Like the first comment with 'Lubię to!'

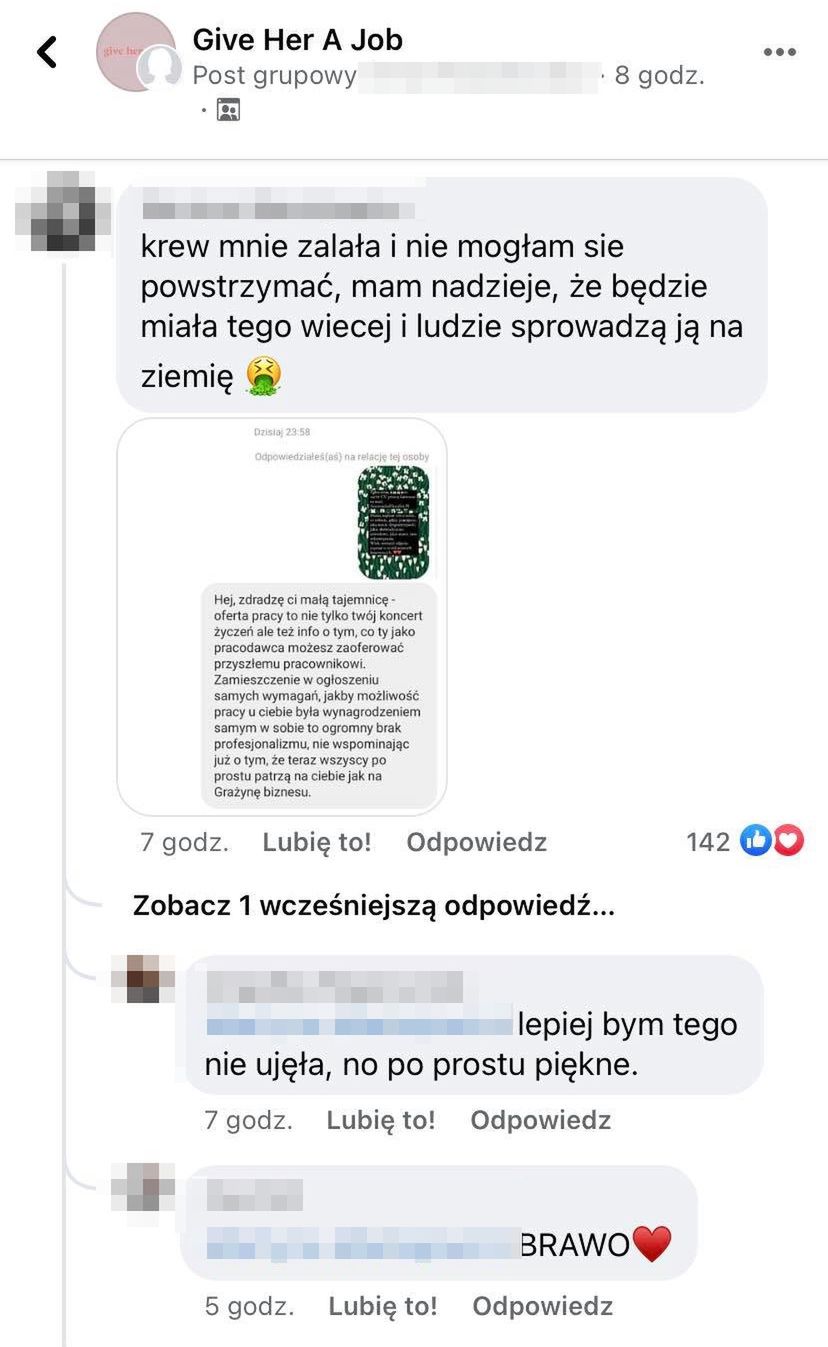coord(317,842)
